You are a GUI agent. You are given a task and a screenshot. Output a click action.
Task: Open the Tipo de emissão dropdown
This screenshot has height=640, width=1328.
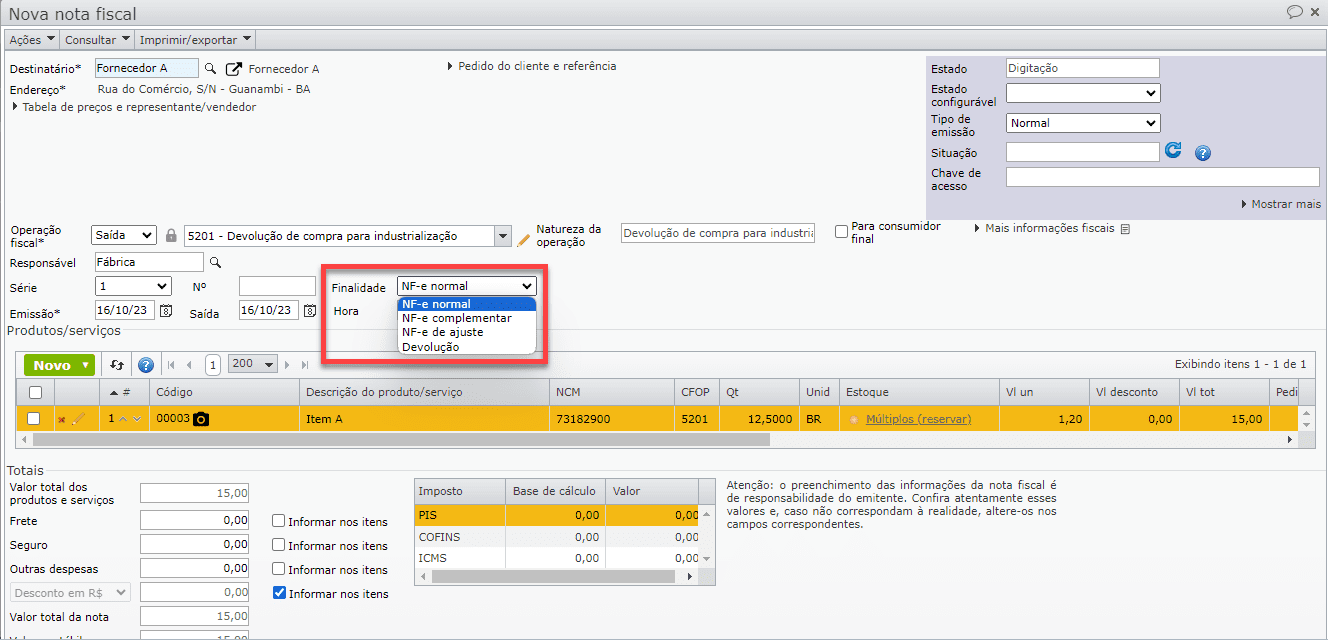pyautogui.click(x=1083, y=123)
